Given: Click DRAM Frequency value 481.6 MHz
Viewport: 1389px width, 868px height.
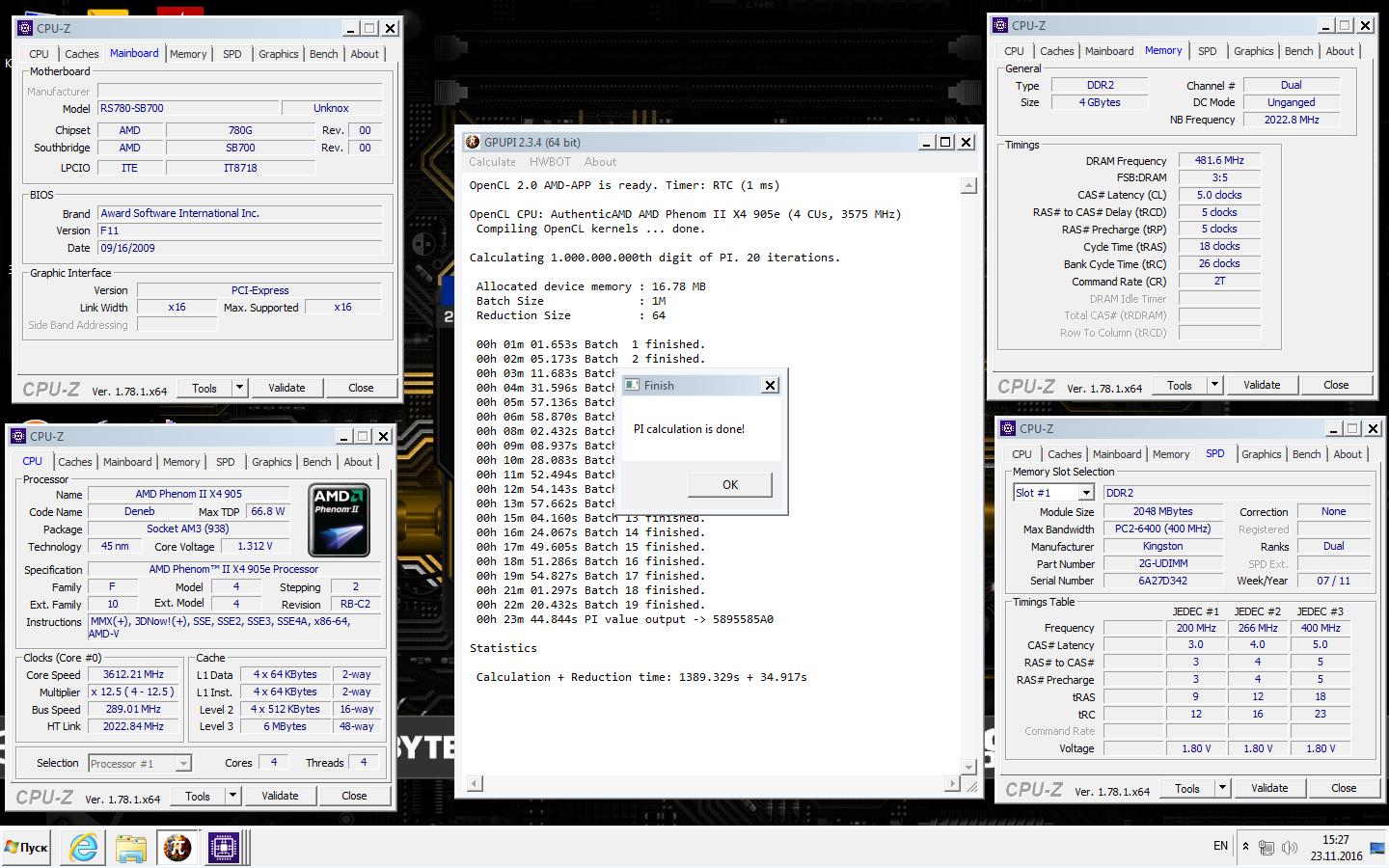Looking at the screenshot, I should click(1219, 161).
